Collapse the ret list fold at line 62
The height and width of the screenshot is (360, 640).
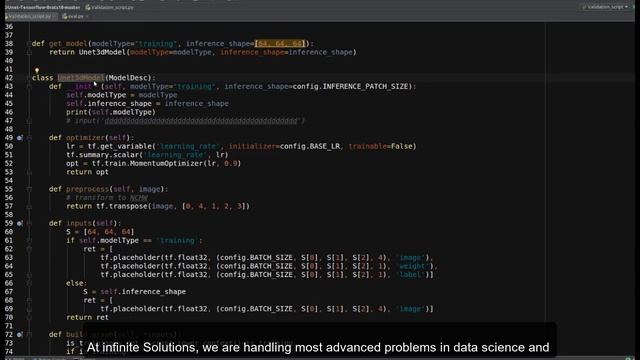(29, 249)
